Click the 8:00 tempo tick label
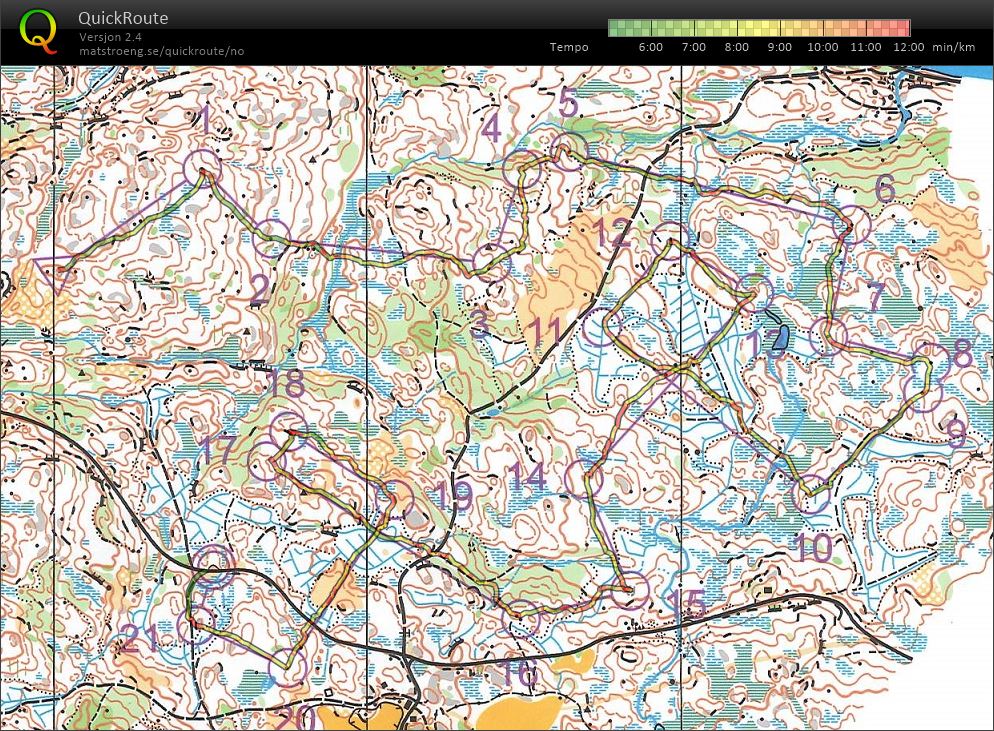The image size is (994, 731). 737,47
